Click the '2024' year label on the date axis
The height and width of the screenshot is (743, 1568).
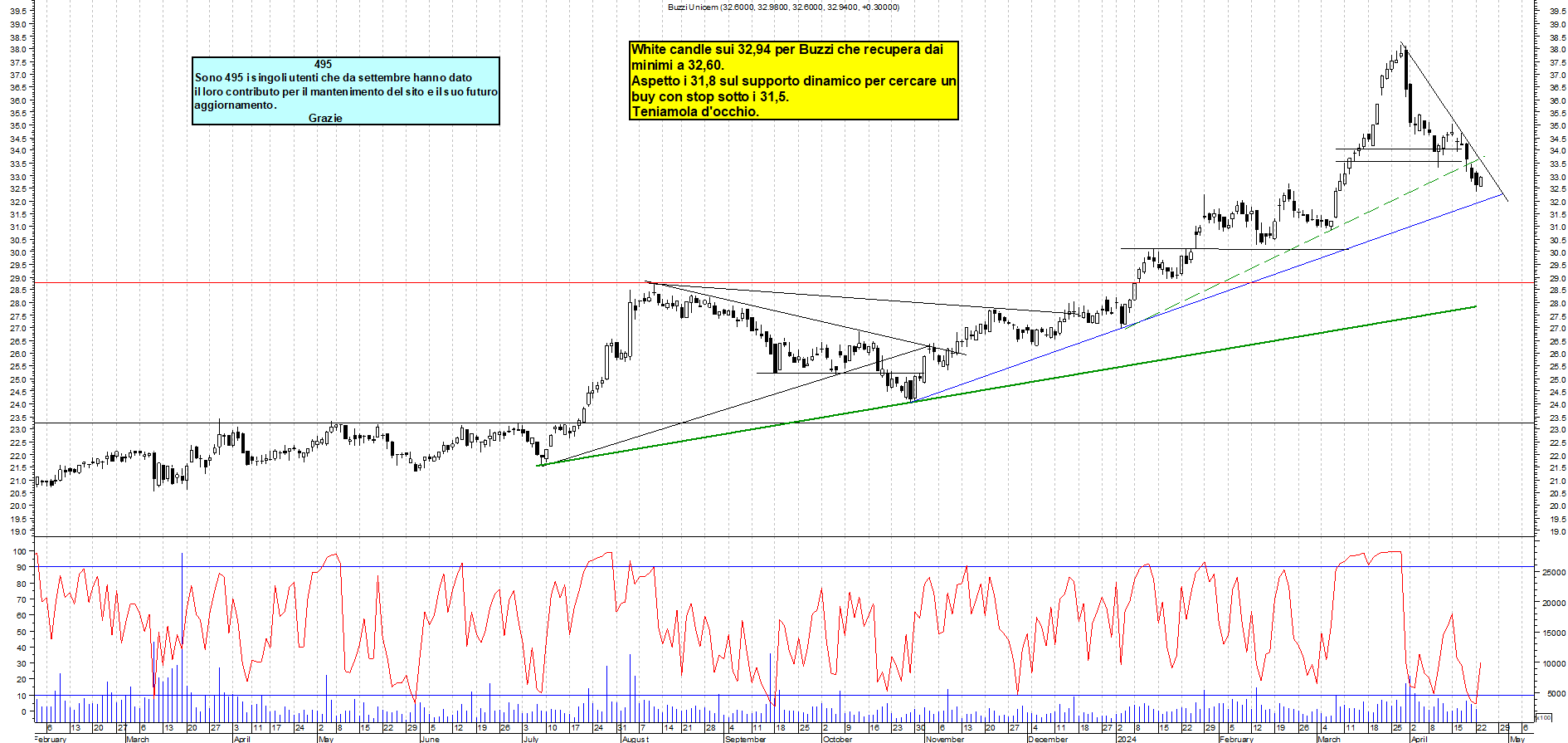(x=1127, y=739)
